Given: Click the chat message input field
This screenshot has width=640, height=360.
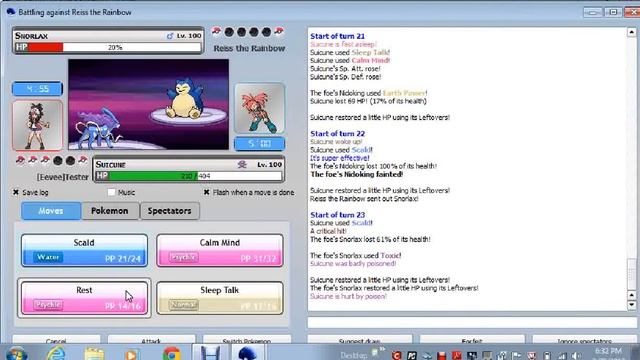Looking at the screenshot, I should (472, 322).
